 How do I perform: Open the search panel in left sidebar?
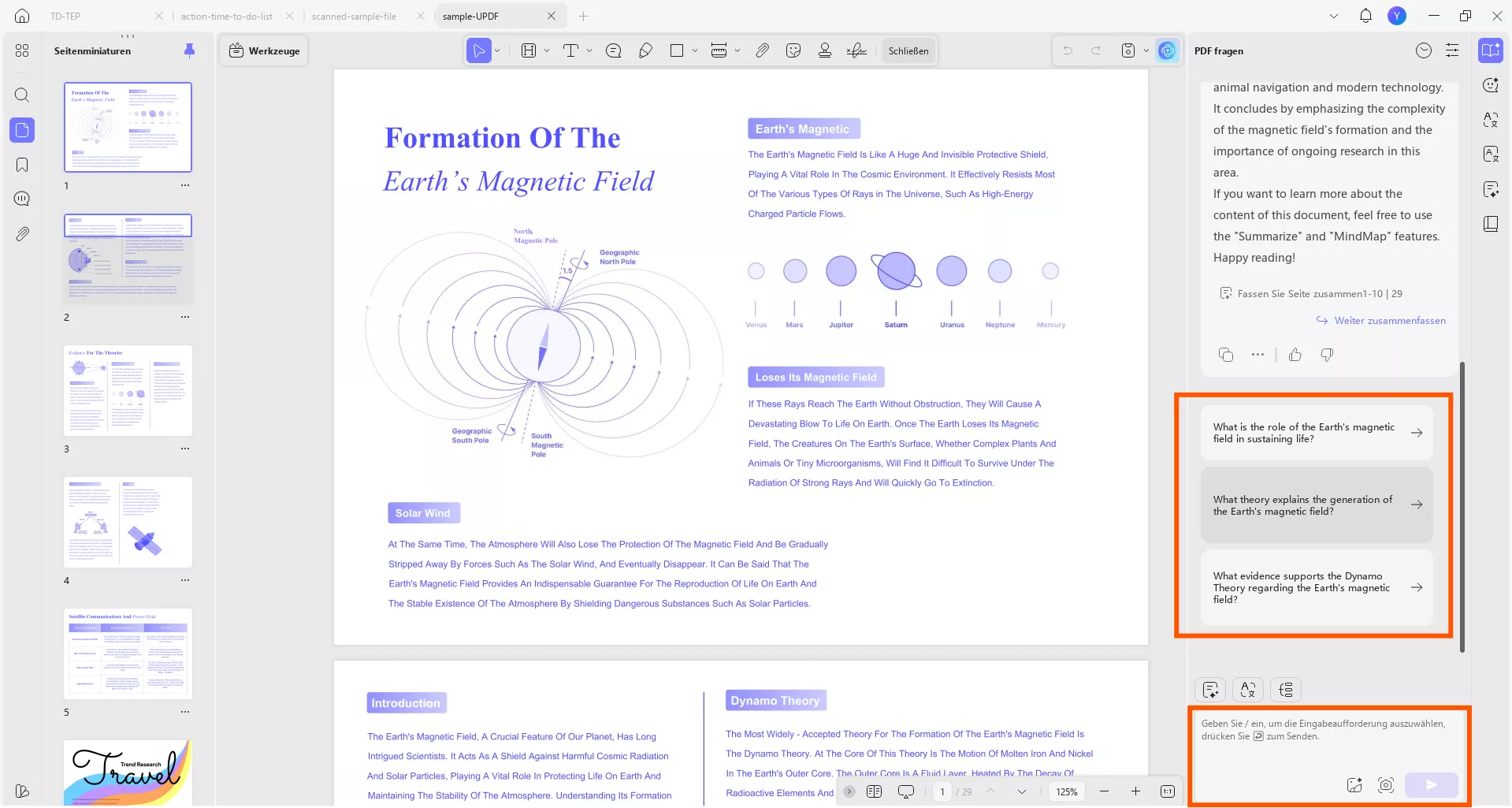tap(22, 95)
